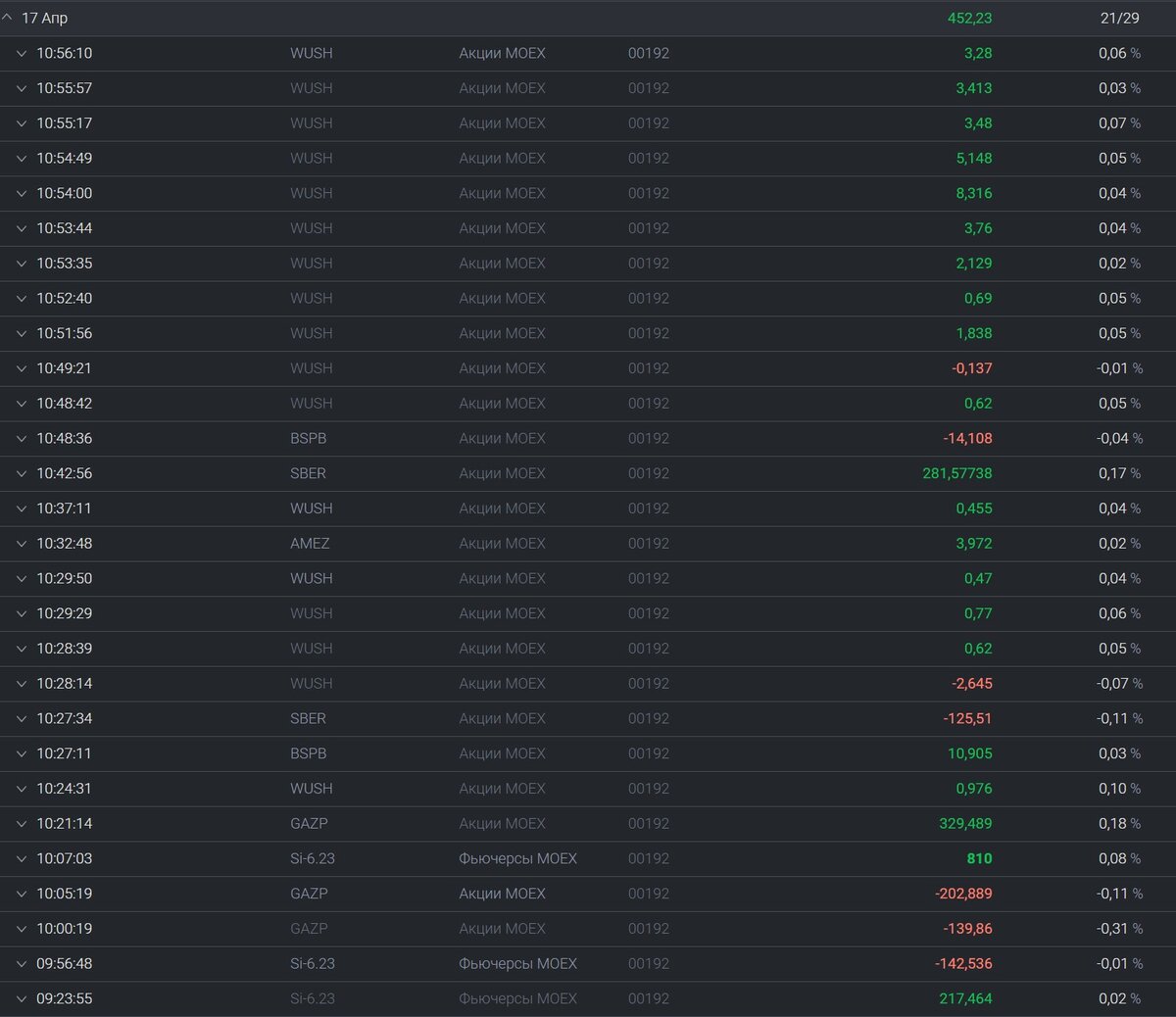
Task: Click the -0,31 % percentage
Action: pyautogui.click(x=1119, y=929)
